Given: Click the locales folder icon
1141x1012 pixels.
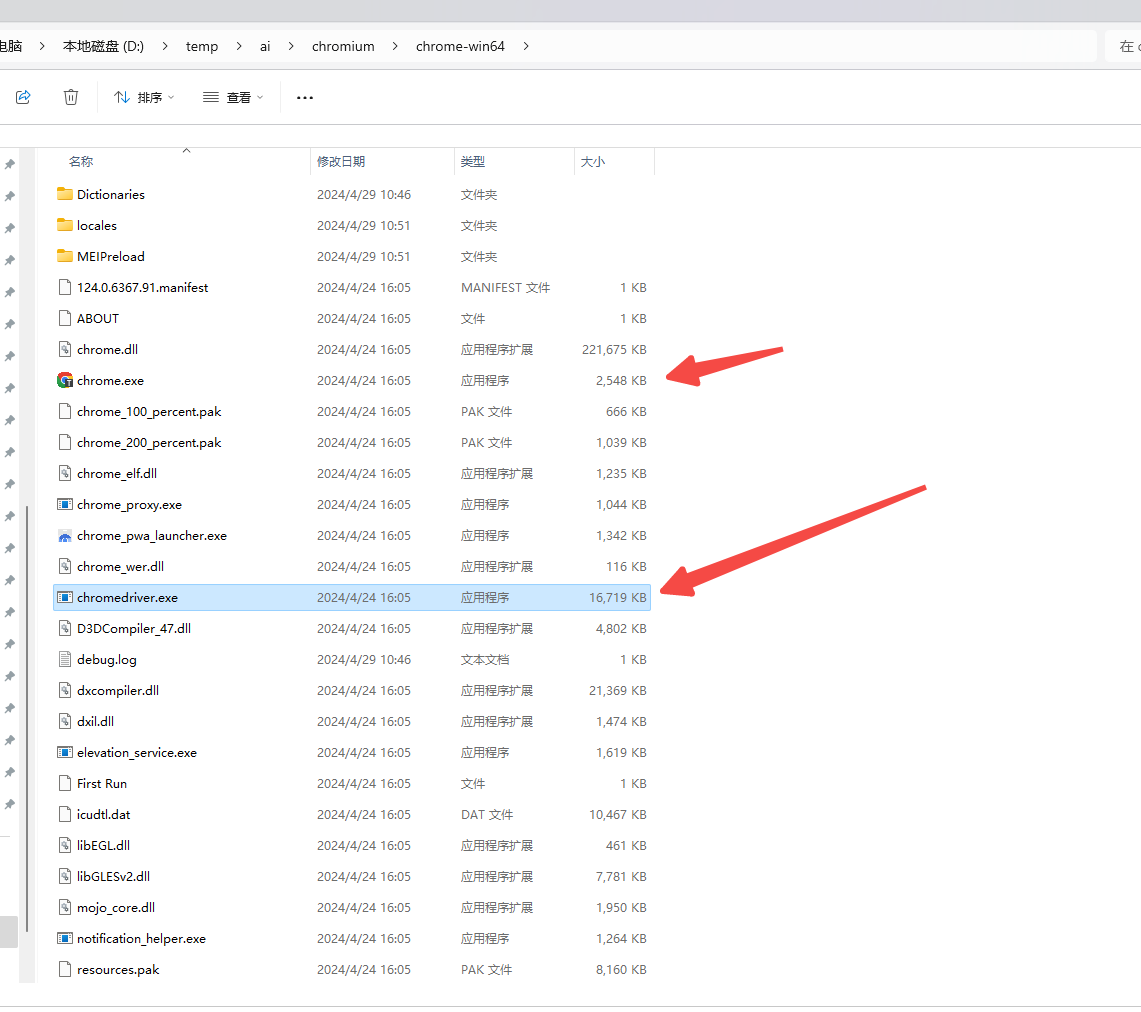Looking at the screenshot, I should (x=65, y=225).
